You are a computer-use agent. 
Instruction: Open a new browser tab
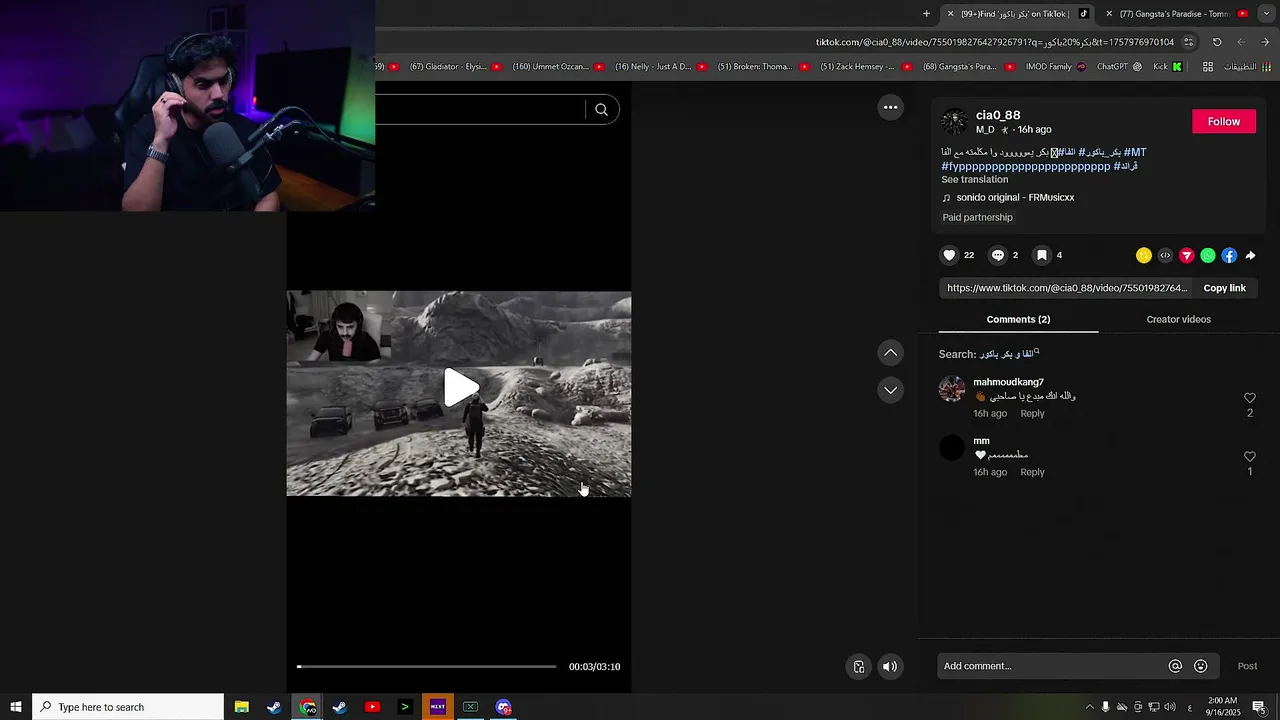click(926, 13)
